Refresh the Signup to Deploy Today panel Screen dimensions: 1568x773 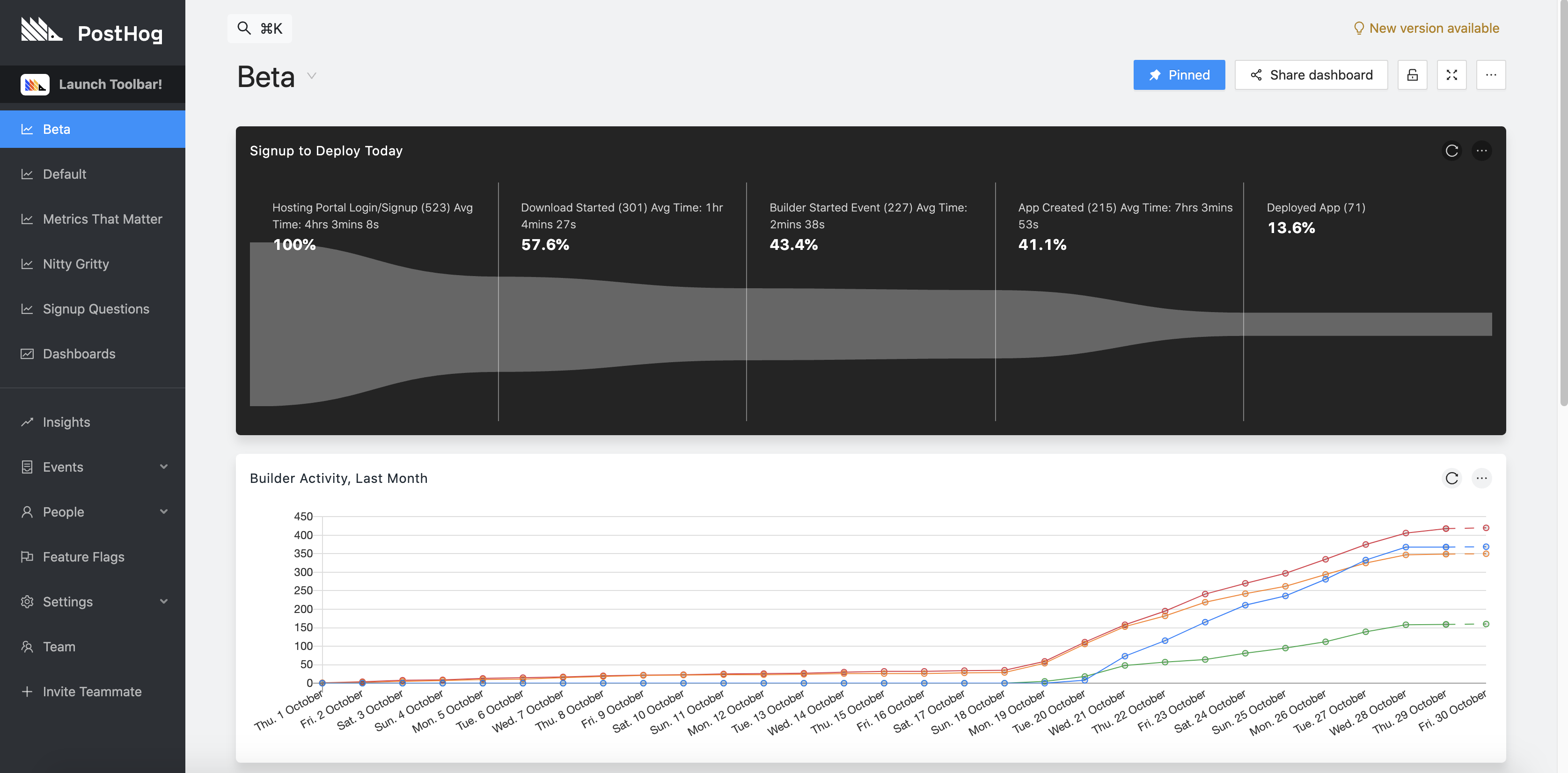click(1452, 151)
